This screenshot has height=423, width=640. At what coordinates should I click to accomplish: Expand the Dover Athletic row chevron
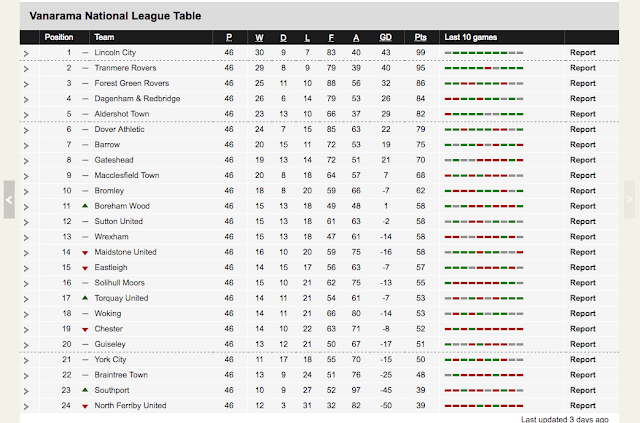pos(26,130)
